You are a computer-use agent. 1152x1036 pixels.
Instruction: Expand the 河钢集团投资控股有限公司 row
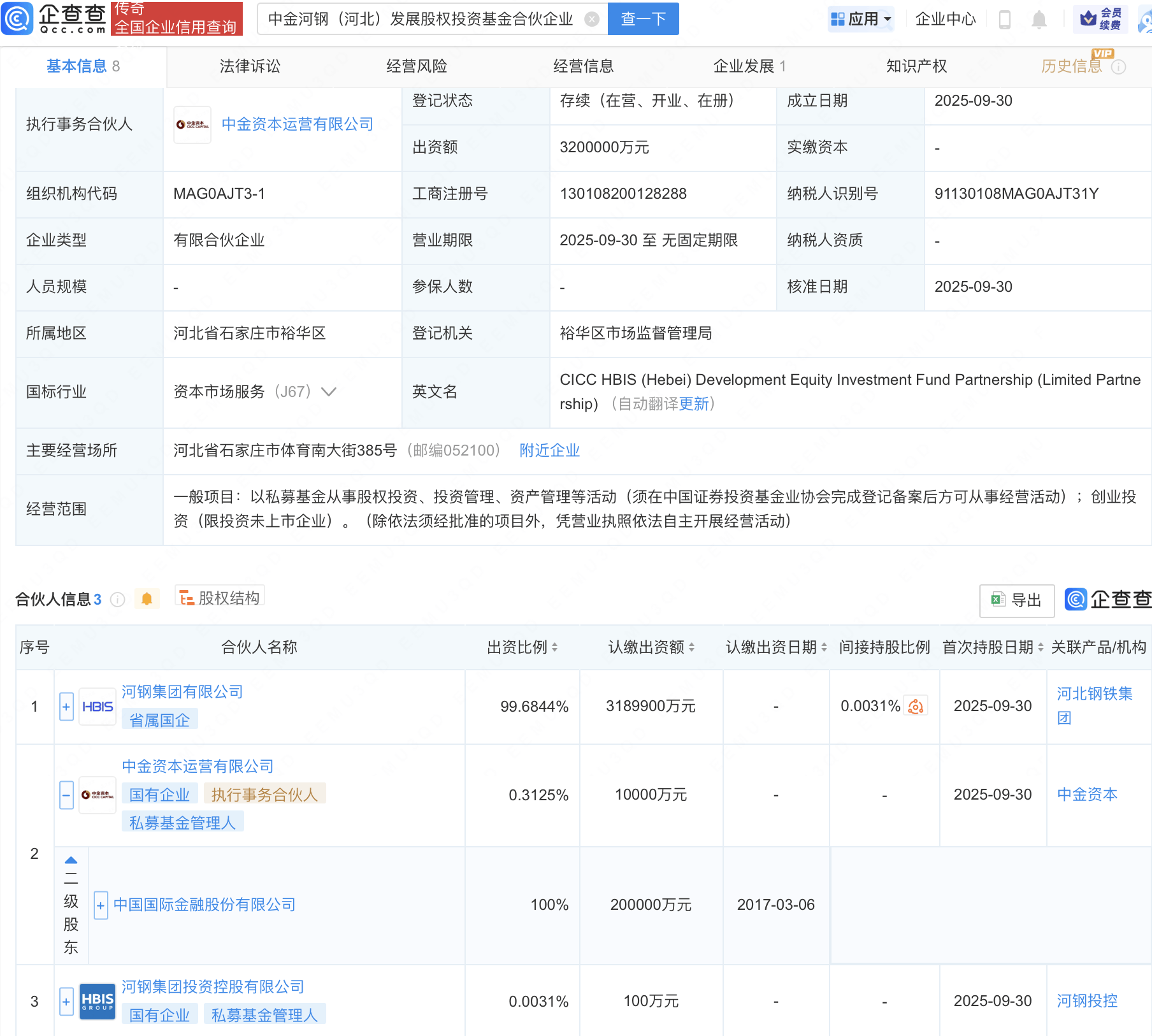(66, 1002)
